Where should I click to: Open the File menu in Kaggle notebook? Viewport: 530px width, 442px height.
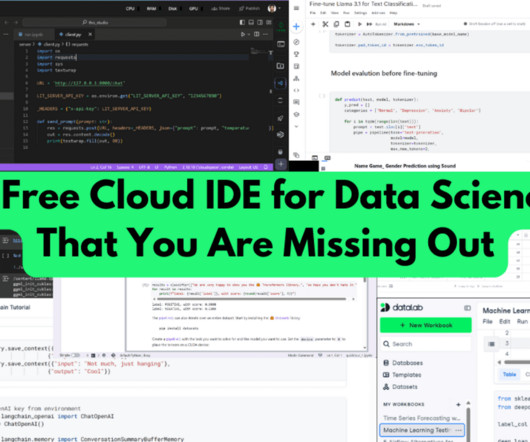pos(313,13)
